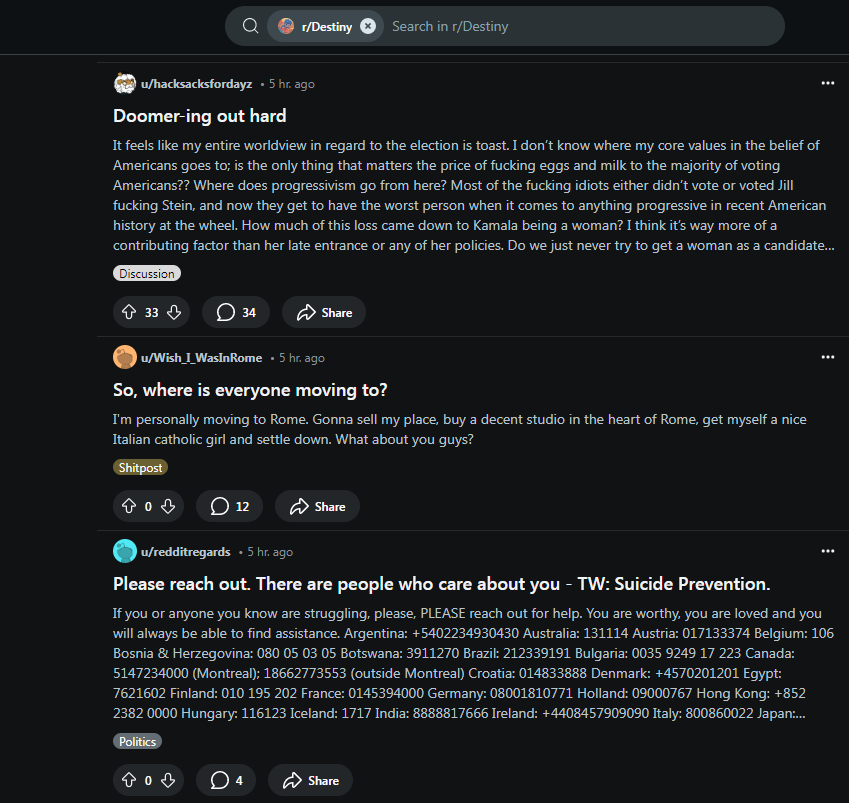This screenshot has height=803, width=849.
Task: Click u/redditregards avatar image
Action: click(125, 551)
